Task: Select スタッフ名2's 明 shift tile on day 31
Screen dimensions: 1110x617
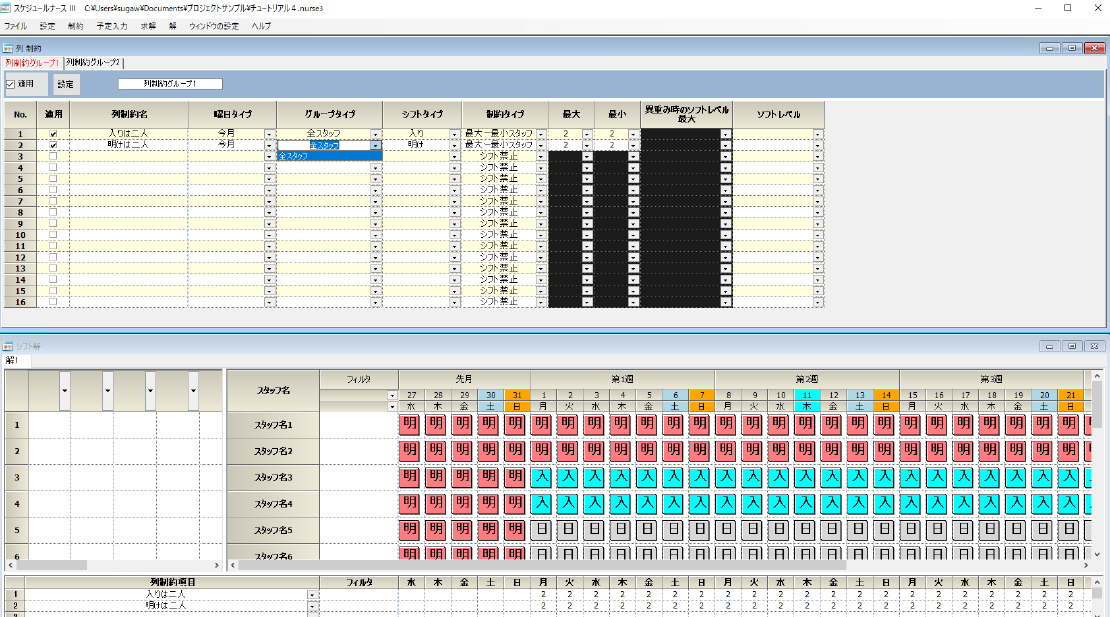Action: 515,451
